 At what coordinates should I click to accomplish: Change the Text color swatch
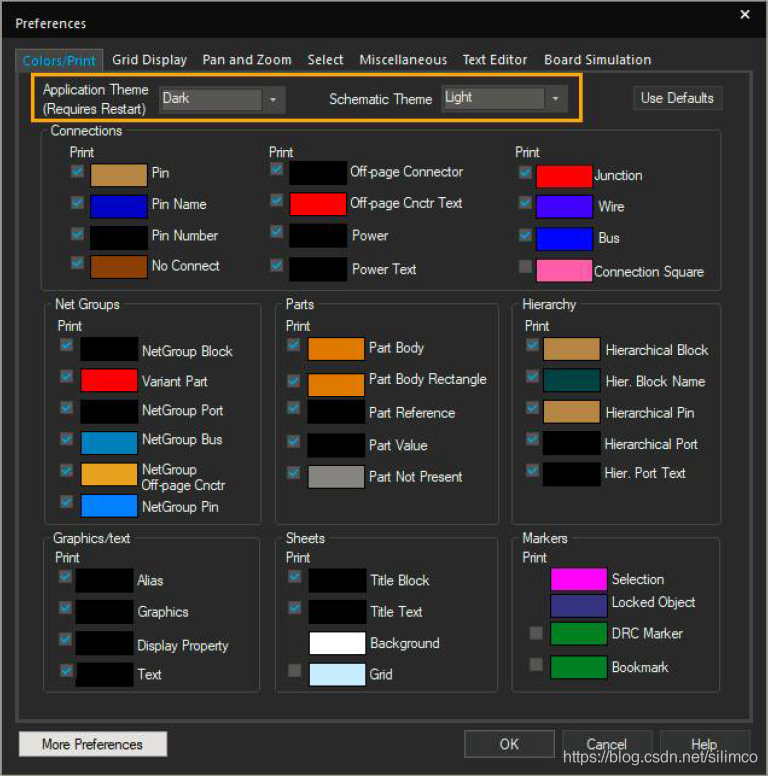pyautogui.click(x=104, y=675)
